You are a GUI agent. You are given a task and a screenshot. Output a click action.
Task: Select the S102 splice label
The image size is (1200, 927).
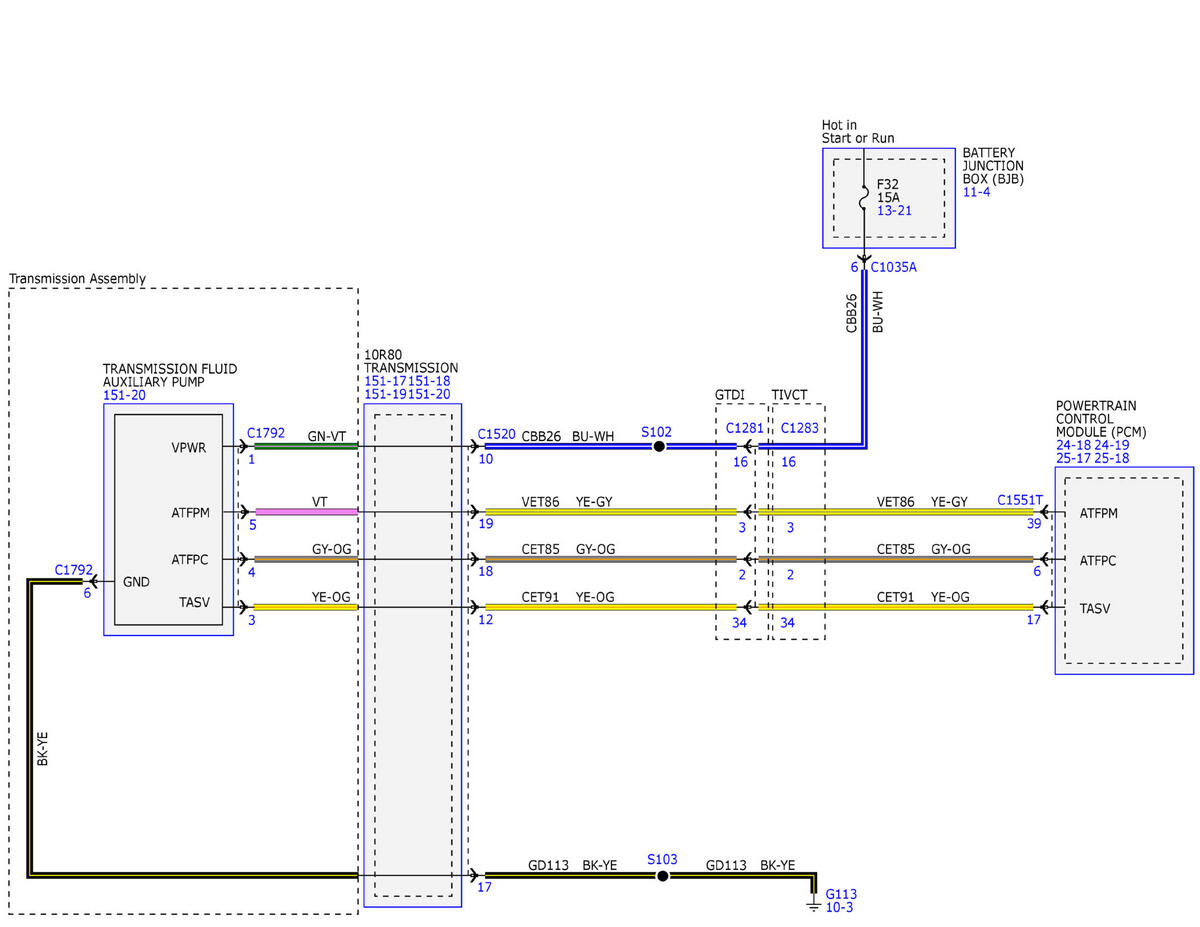pos(657,432)
